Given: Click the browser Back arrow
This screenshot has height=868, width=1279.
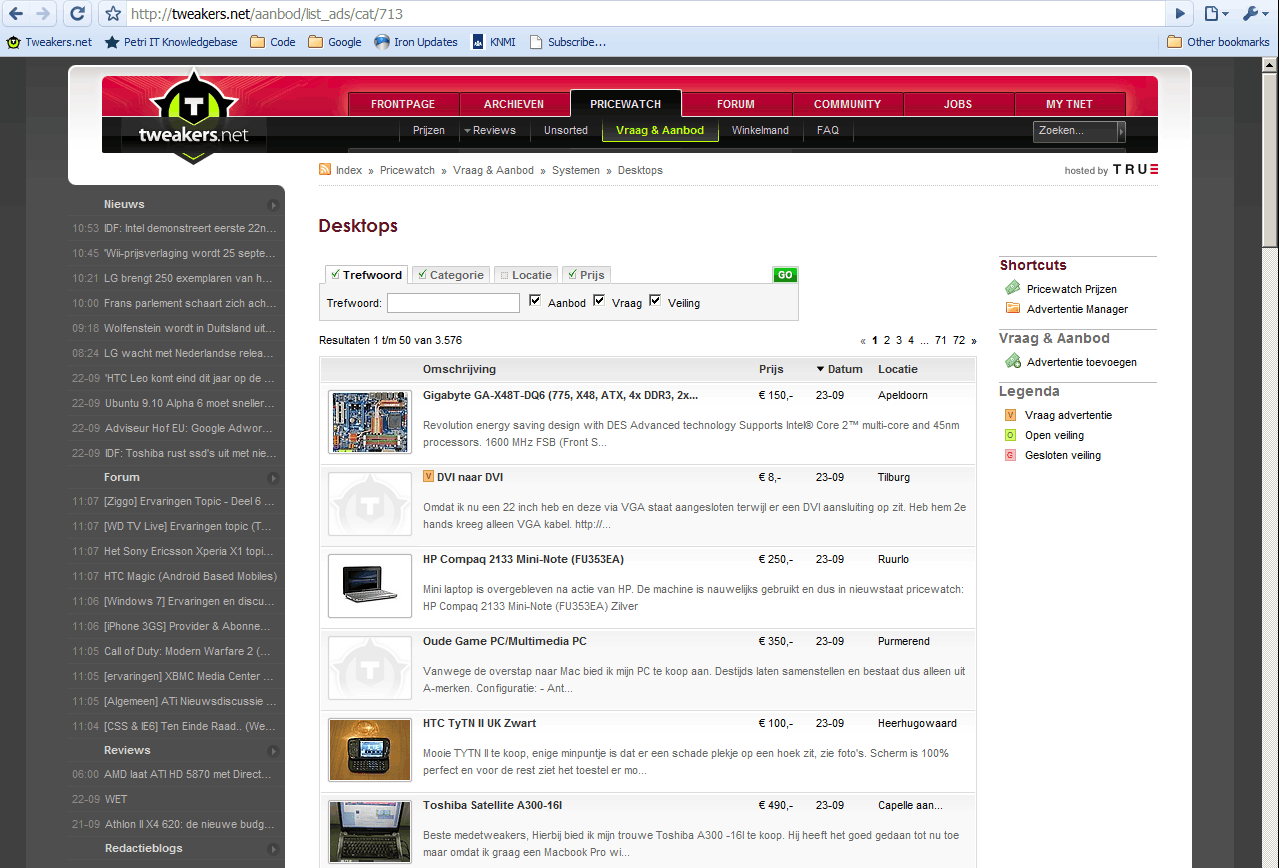Looking at the screenshot, I should [16, 13].
